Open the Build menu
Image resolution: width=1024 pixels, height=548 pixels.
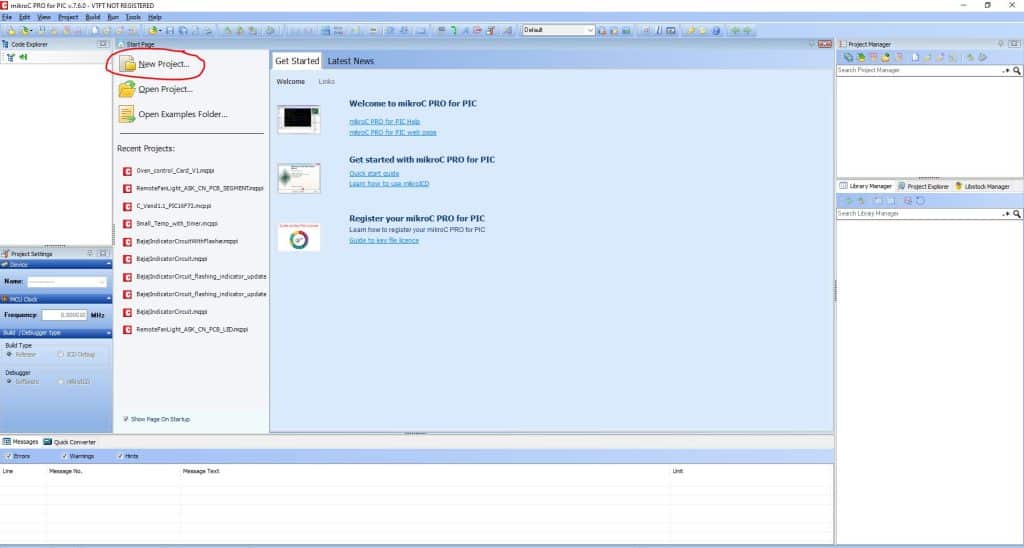pyautogui.click(x=93, y=17)
